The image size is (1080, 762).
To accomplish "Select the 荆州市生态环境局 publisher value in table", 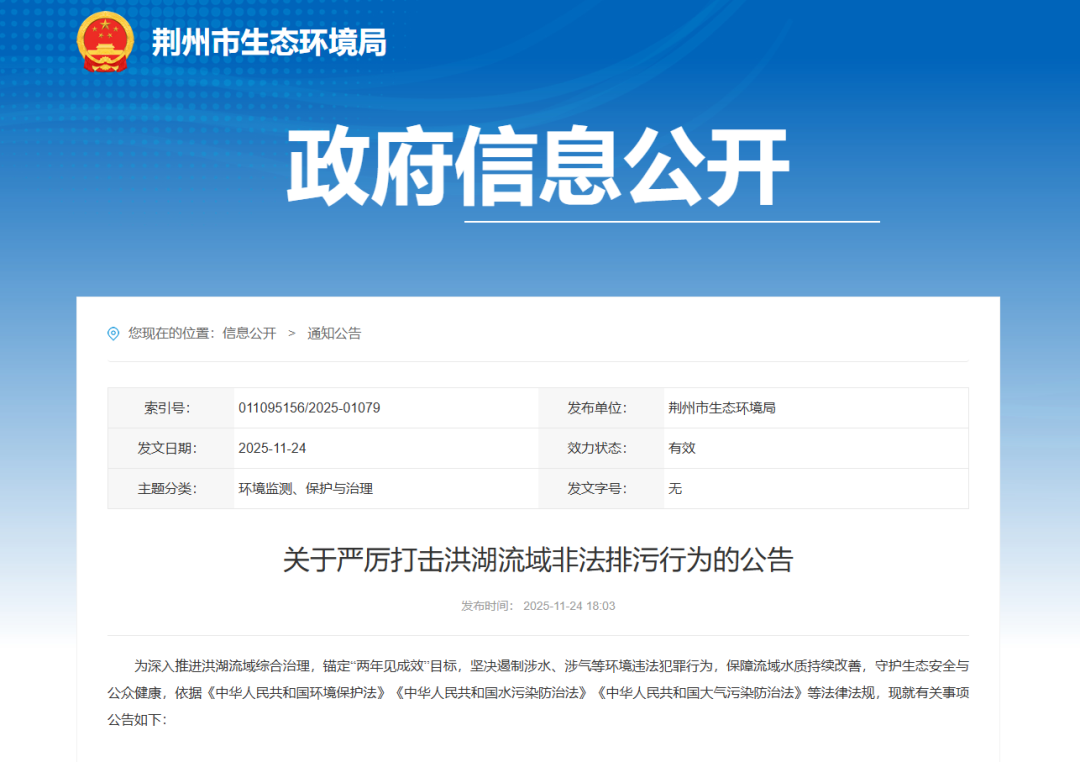I will click(722, 408).
